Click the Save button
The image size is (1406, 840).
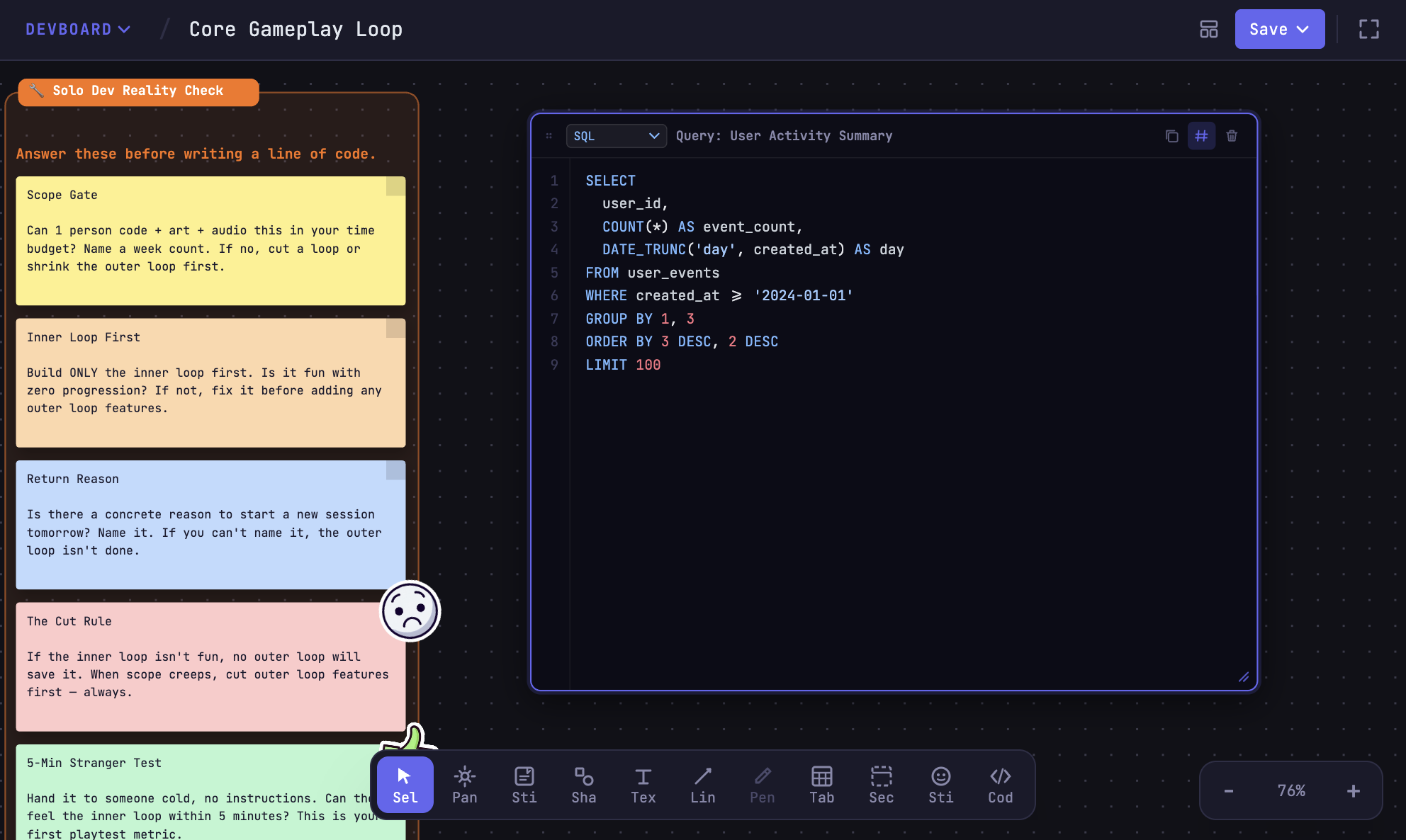1269,29
